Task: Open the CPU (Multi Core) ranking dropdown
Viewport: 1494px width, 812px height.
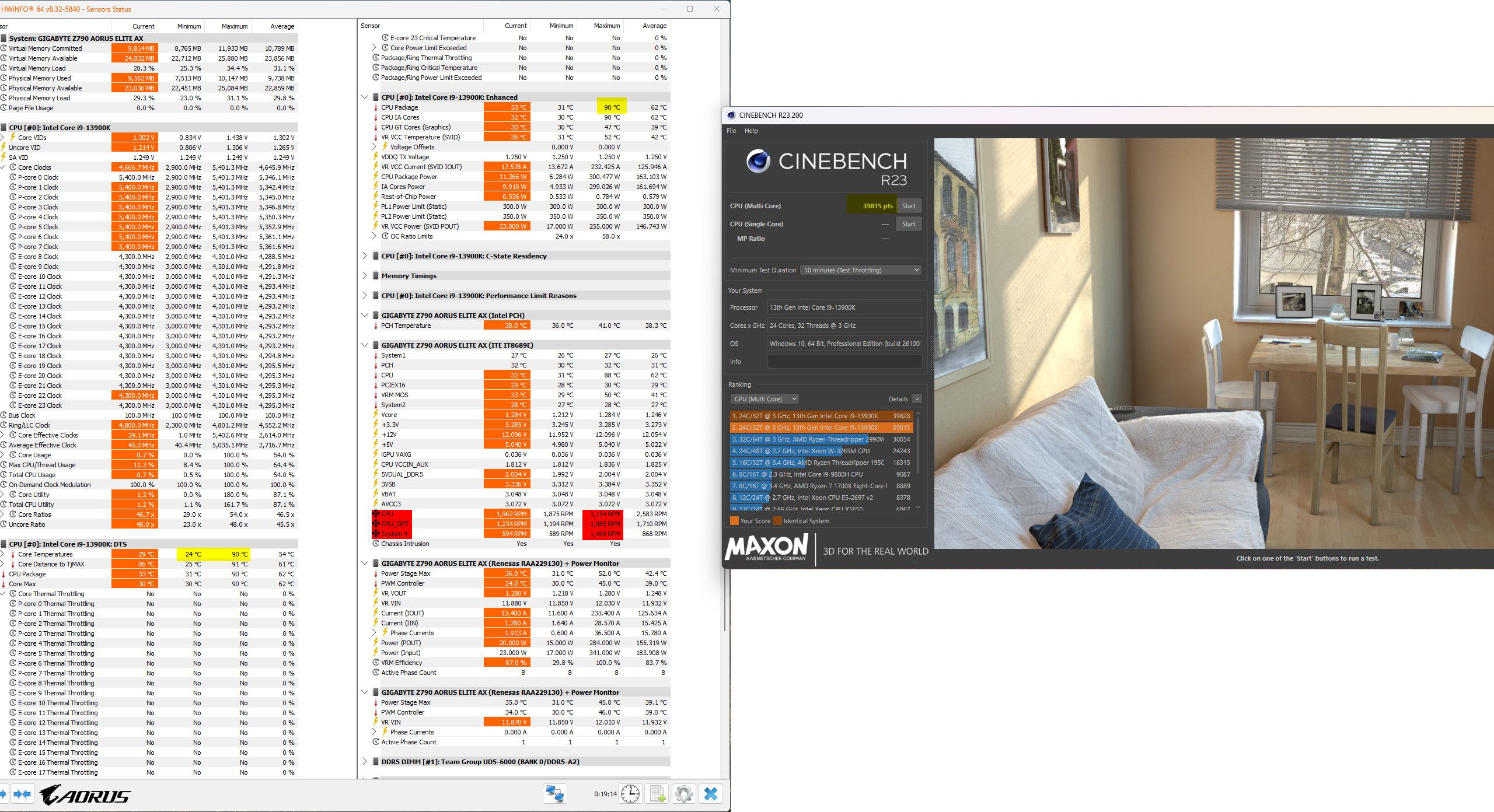Action: click(765, 399)
